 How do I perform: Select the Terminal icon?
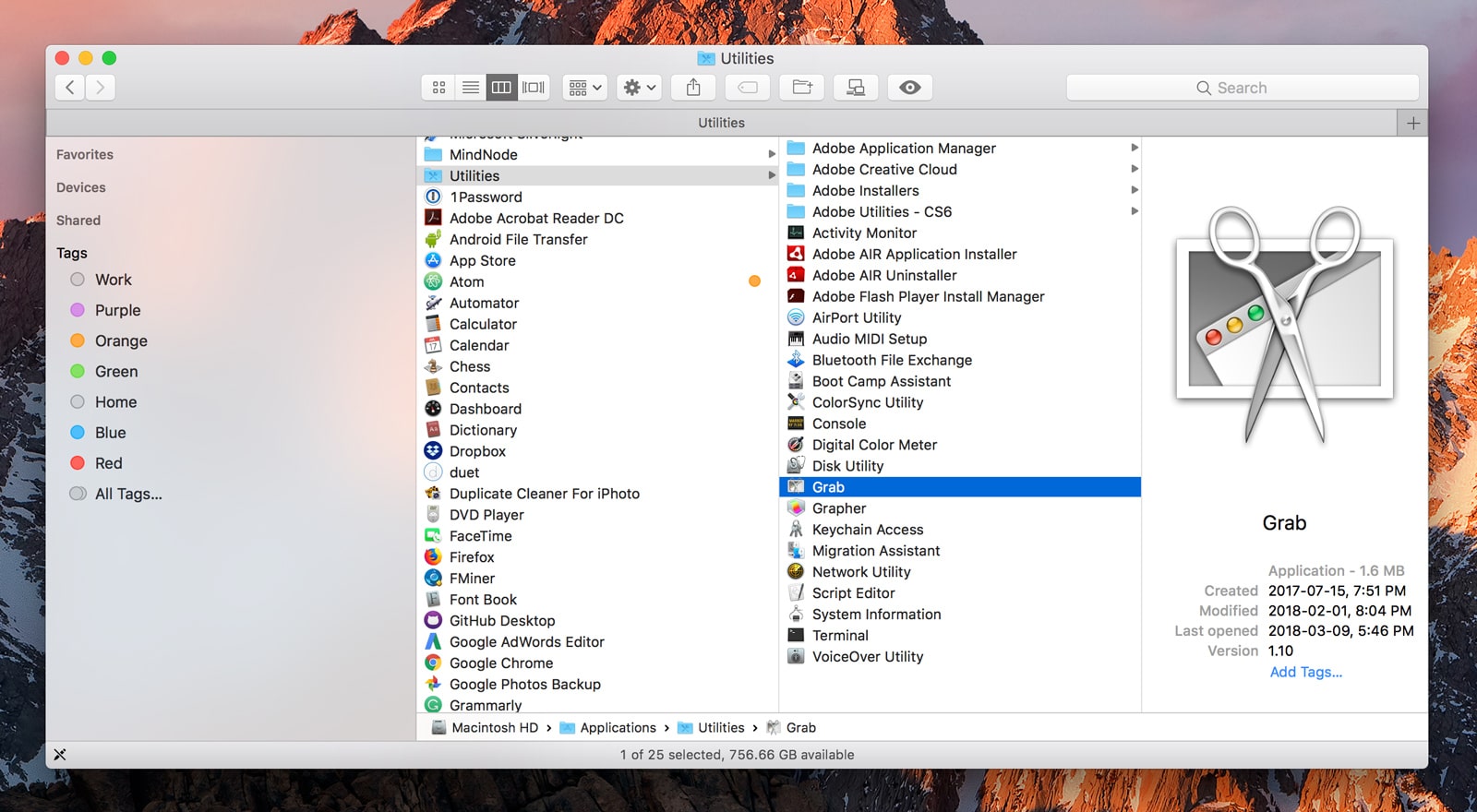tap(796, 636)
